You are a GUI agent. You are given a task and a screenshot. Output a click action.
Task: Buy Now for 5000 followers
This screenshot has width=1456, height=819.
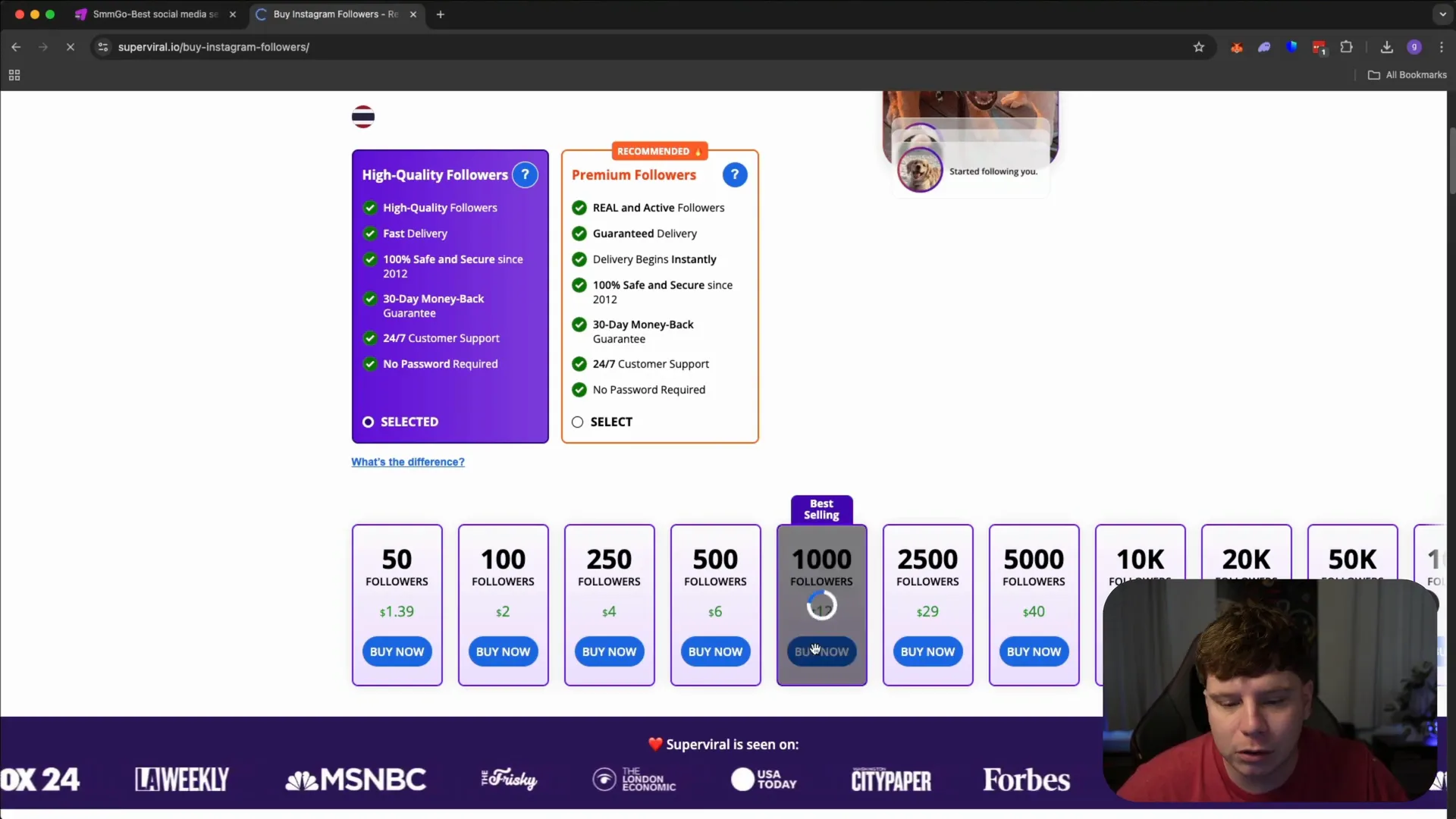pyautogui.click(x=1034, y=652)
